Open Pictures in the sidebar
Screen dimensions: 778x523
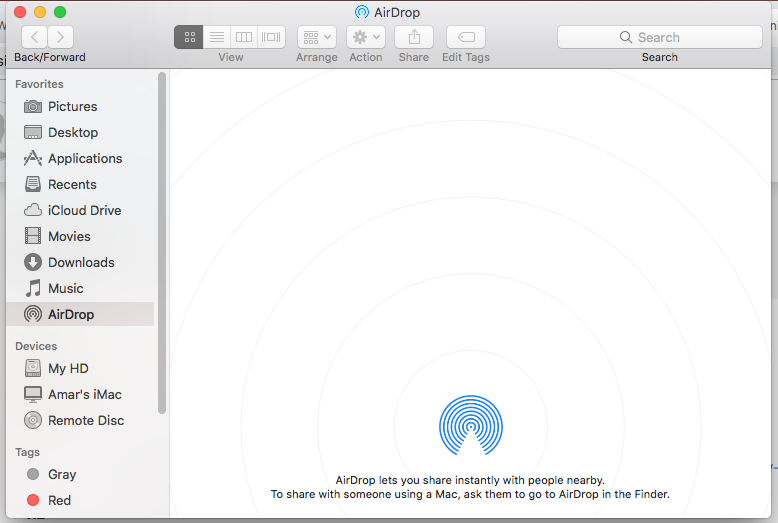point(80,107)
